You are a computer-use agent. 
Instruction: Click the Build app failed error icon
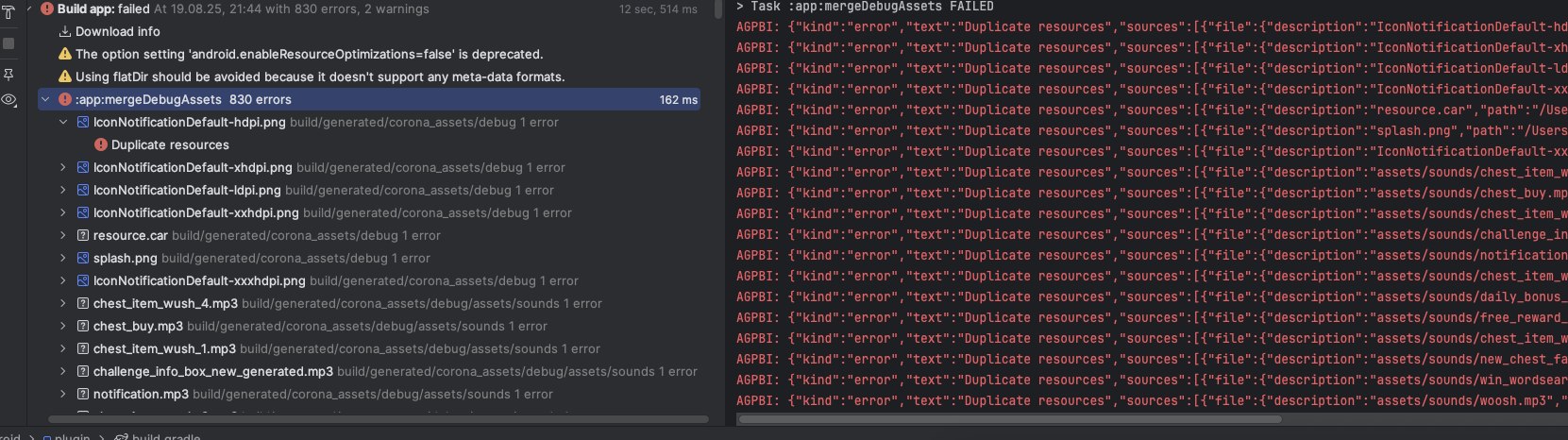47,8
